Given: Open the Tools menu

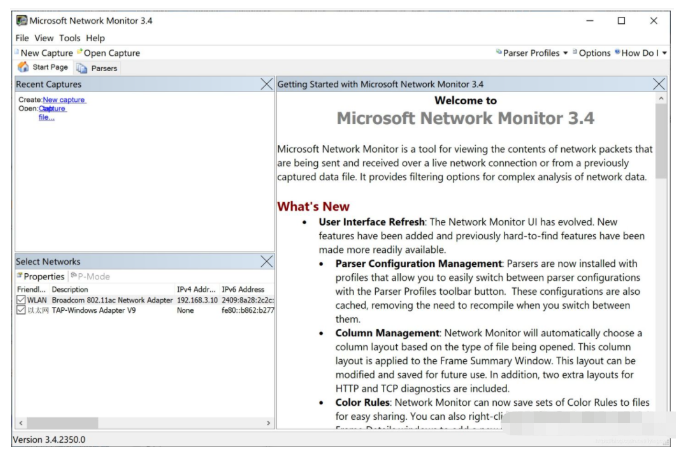Looking at the screenshot, I should pos(69,38).
